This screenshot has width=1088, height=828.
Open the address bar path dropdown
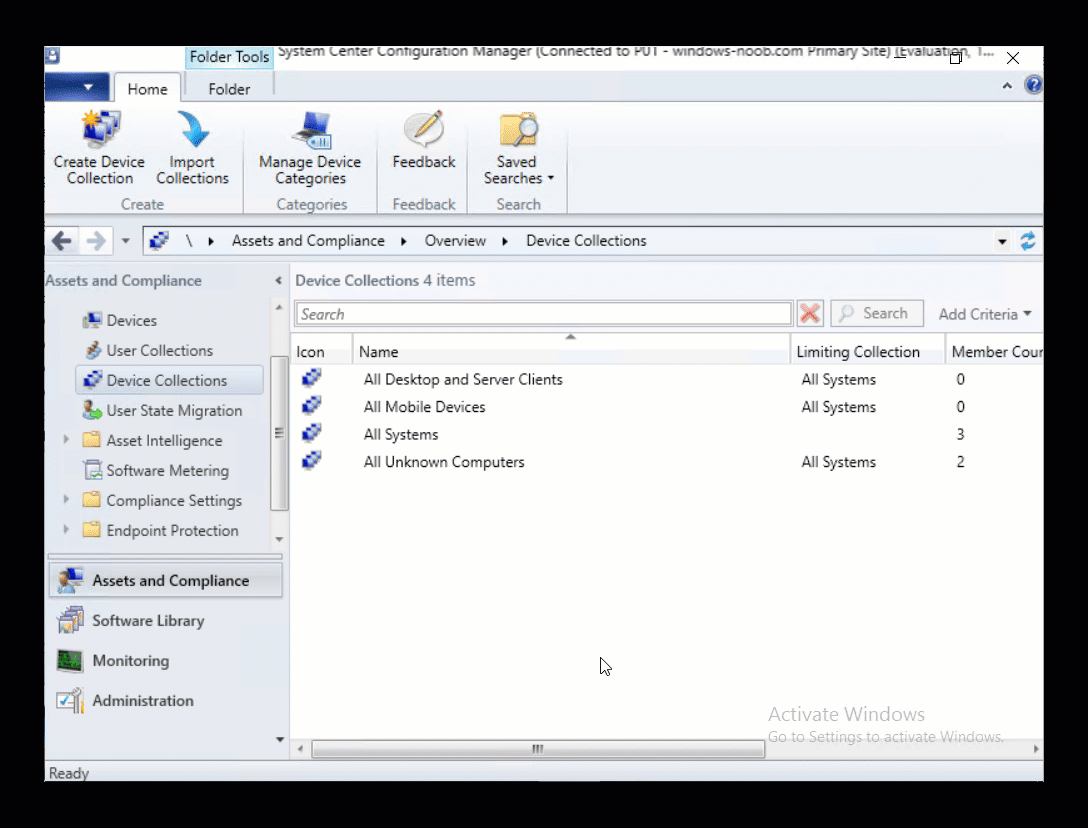[1002, 242]
